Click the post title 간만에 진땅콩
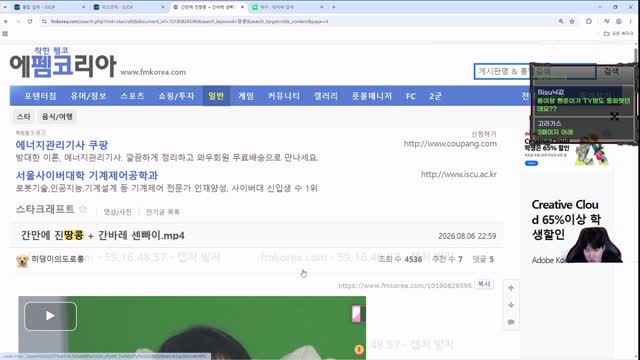Viewport: 640px width, 360px height. coord(102,236)
